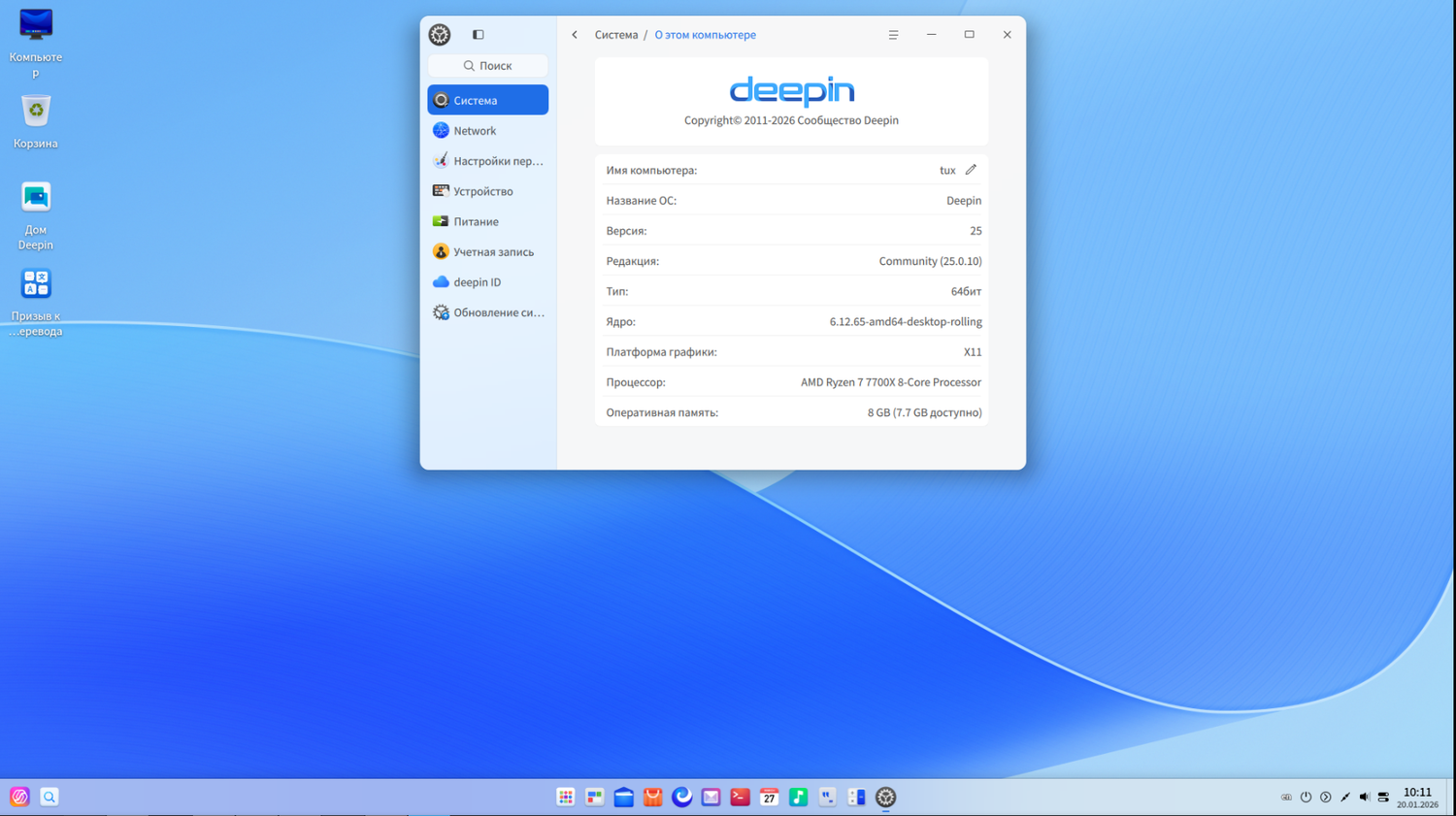Open the Calendar app in the dock

[x=769, y=797]
